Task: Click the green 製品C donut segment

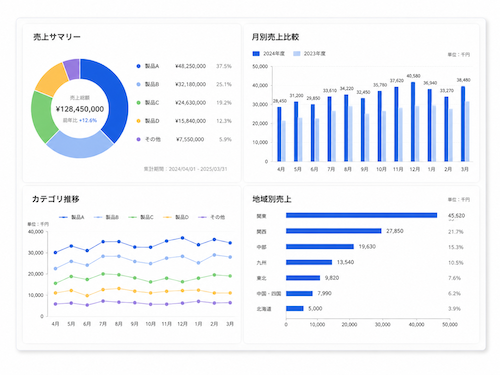Action: (x=43, y=117)
